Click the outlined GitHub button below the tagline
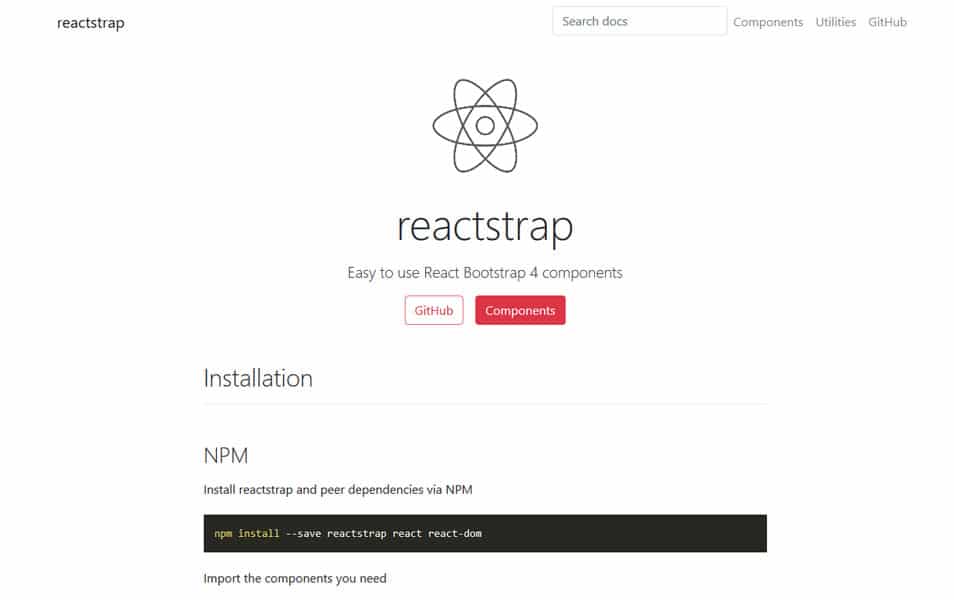954x600 pixels. click(433, 310)
